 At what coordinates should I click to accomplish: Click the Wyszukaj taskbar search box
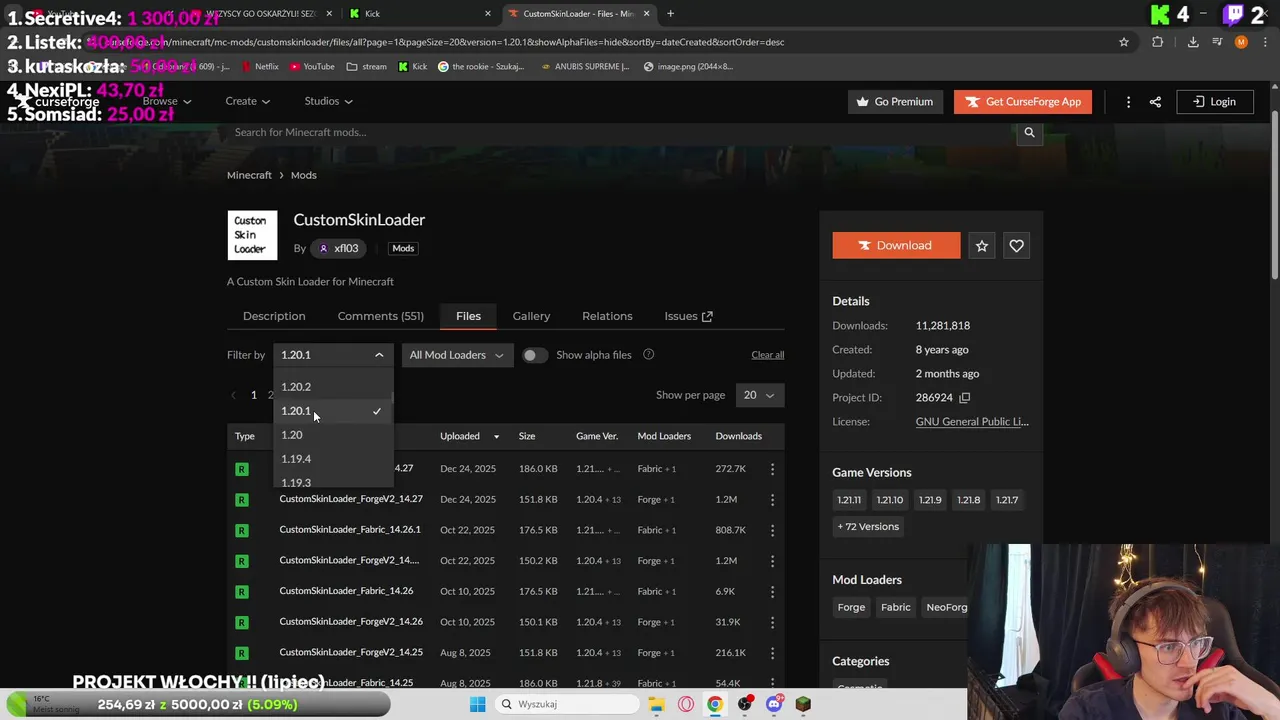[x=567, y=704]
